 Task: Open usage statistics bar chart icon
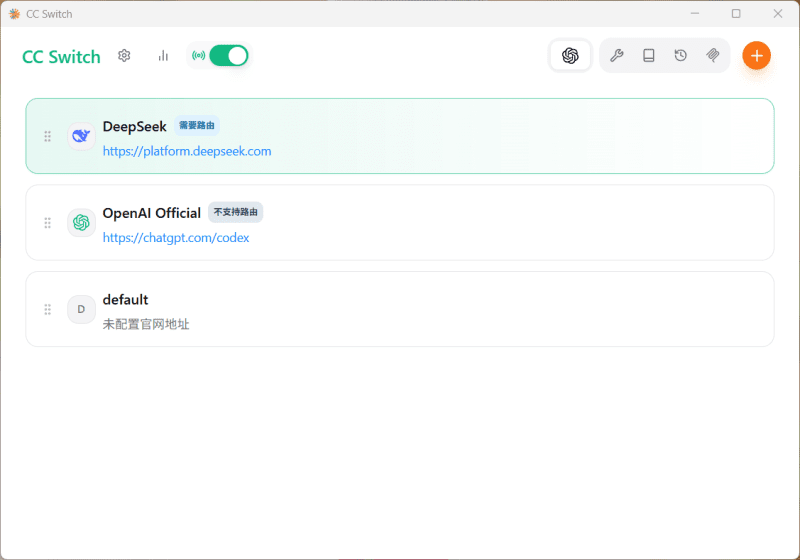(x=163, y=56)
